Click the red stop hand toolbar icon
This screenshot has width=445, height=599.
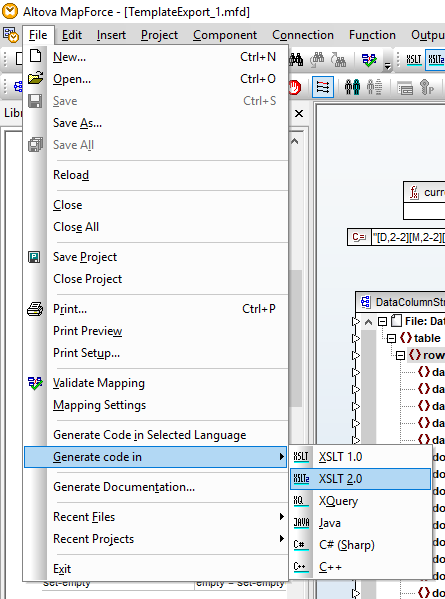tap(295, 87)
